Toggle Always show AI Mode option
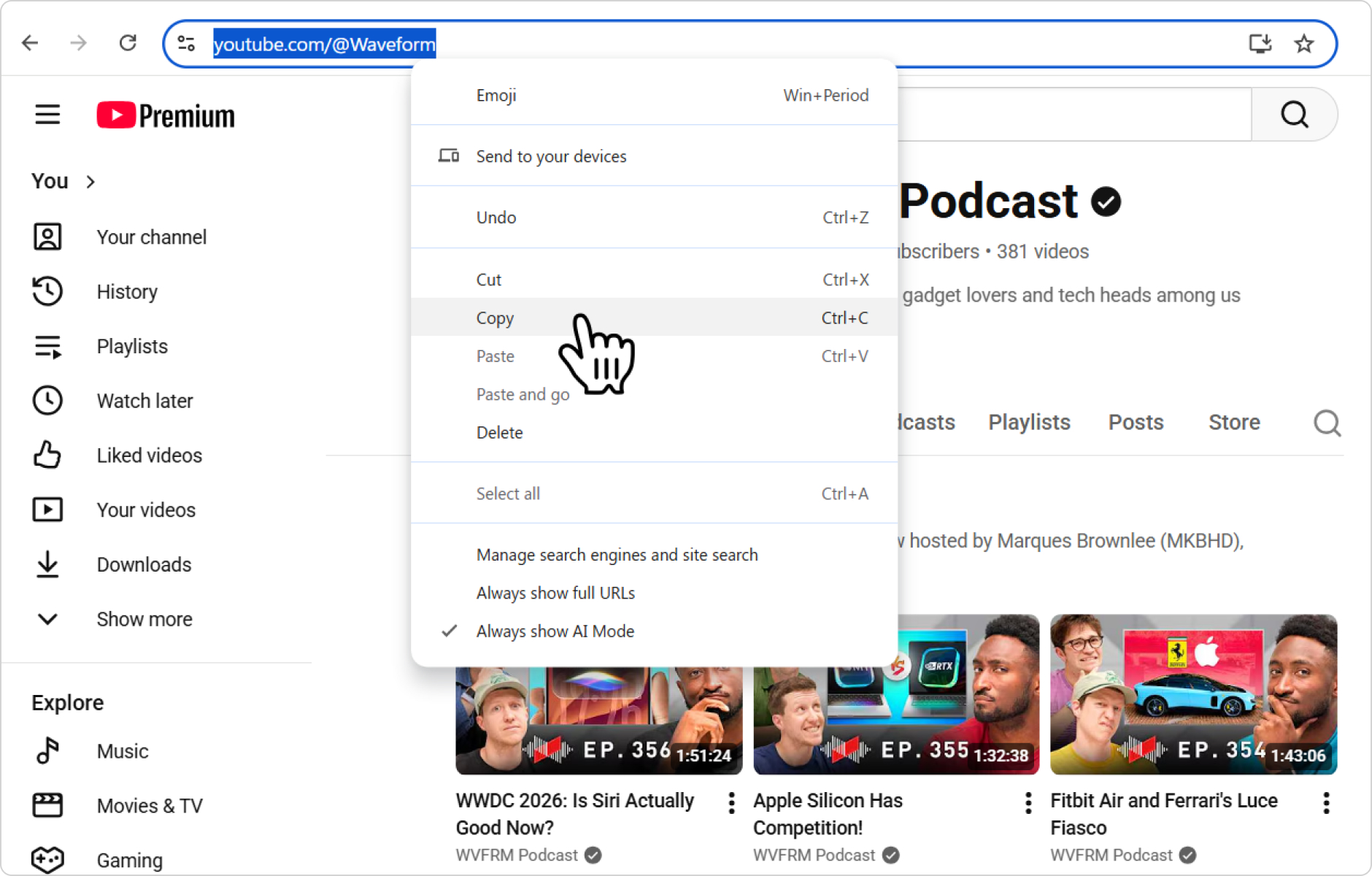 coord(654,631)
